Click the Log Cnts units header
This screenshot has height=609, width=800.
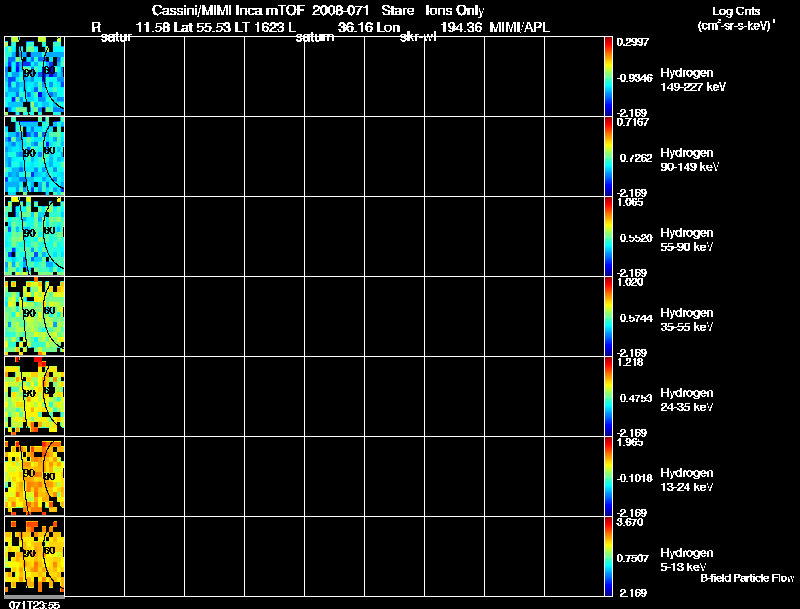tap(736, 18)
